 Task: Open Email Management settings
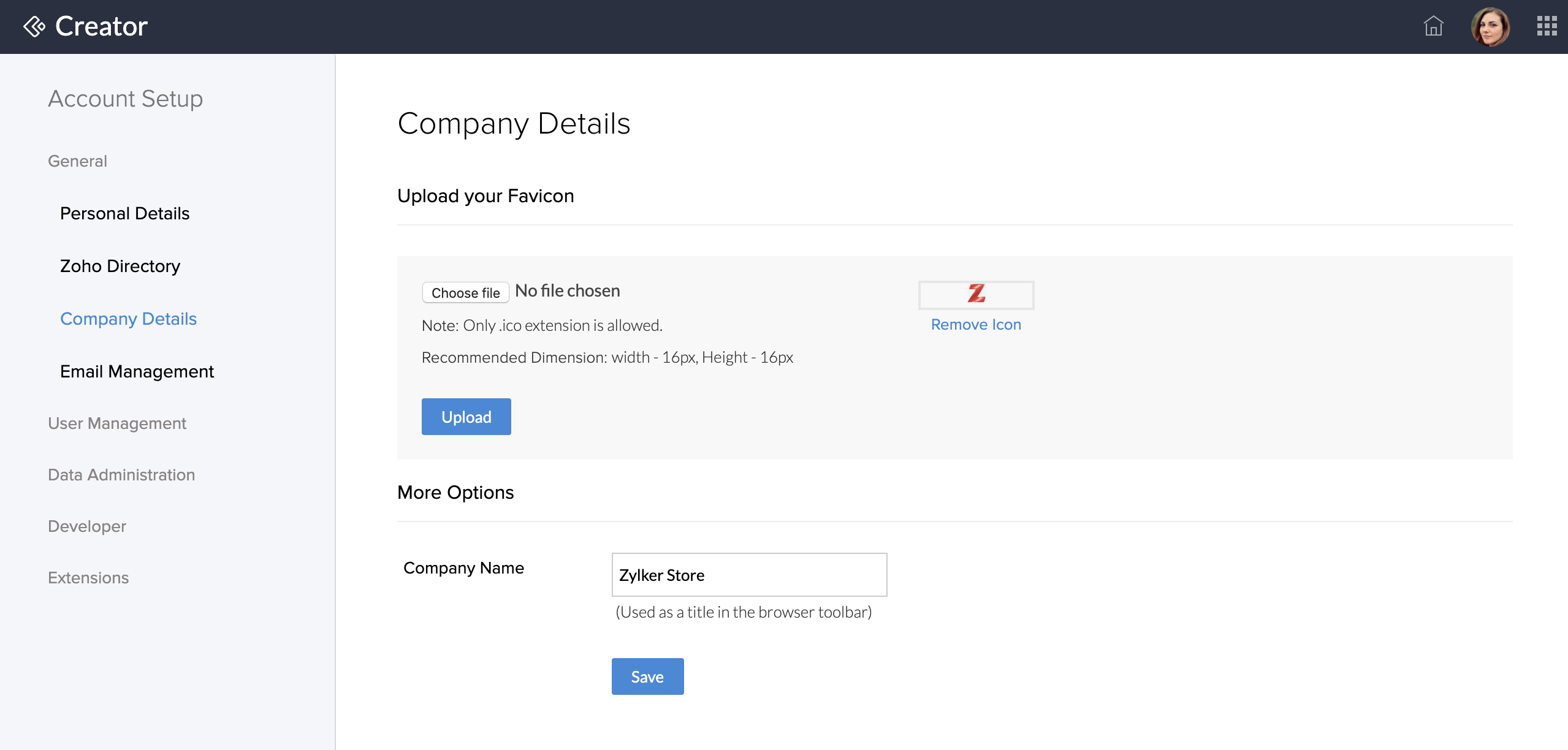point(137,371)
